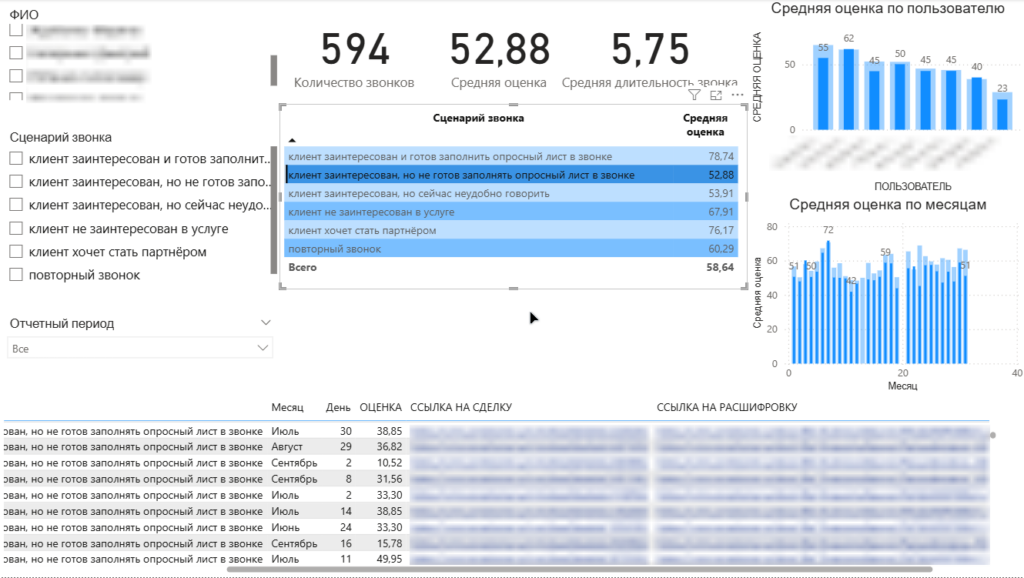
Task: Click score cell 49,95
Action: pos(389,559)
